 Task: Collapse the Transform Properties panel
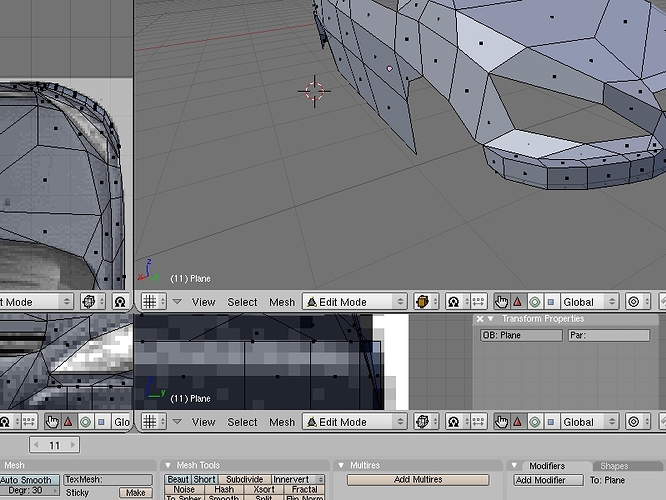pos(491,319)
